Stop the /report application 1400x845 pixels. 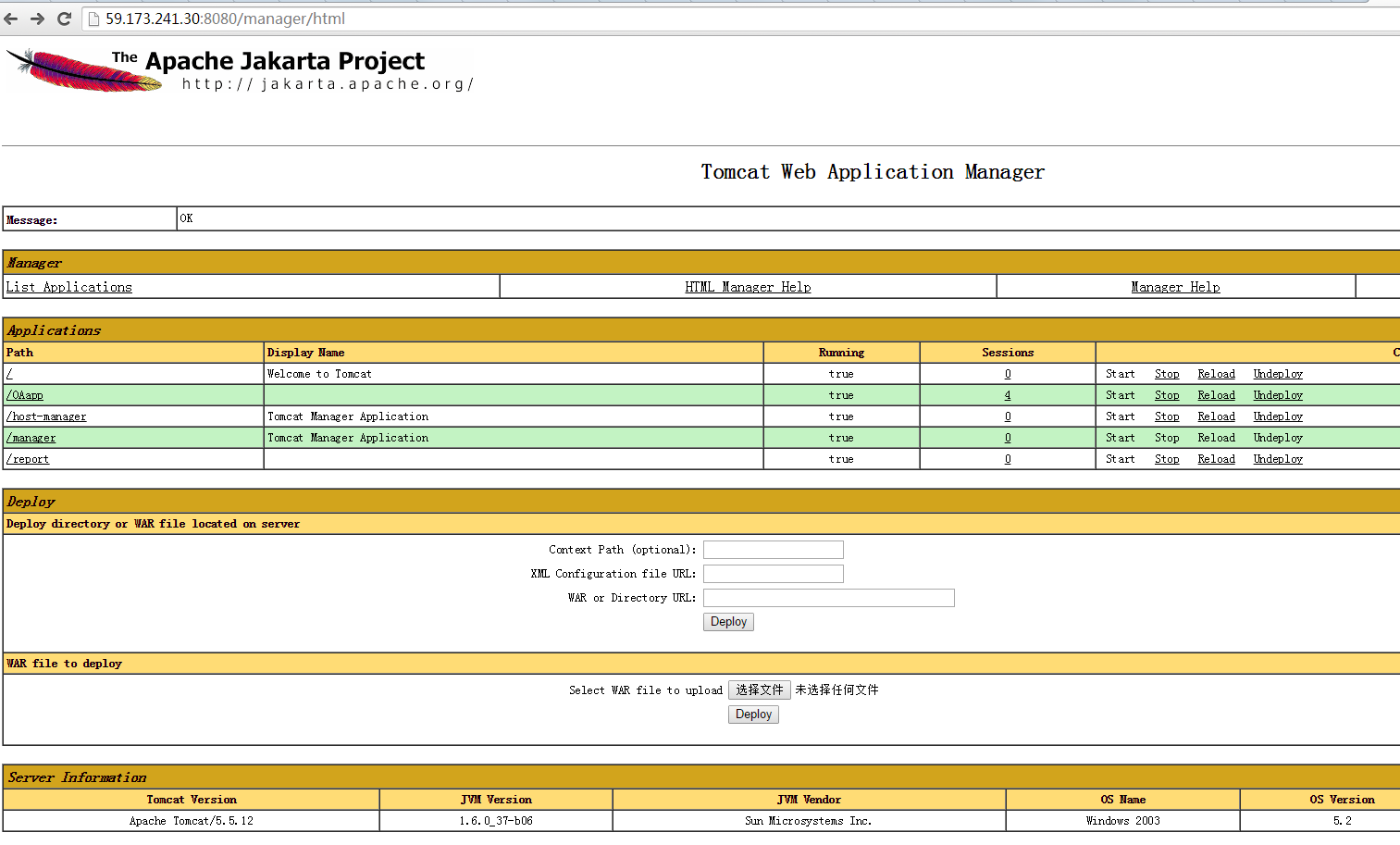click(1167, 459)
